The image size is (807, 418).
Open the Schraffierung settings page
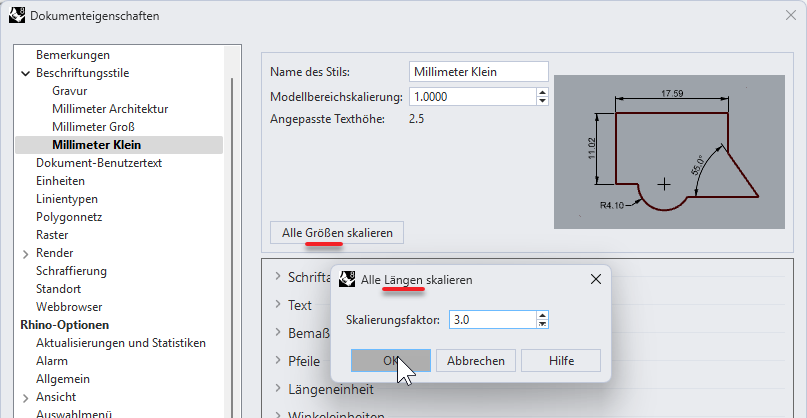click(x=71, y=271)
